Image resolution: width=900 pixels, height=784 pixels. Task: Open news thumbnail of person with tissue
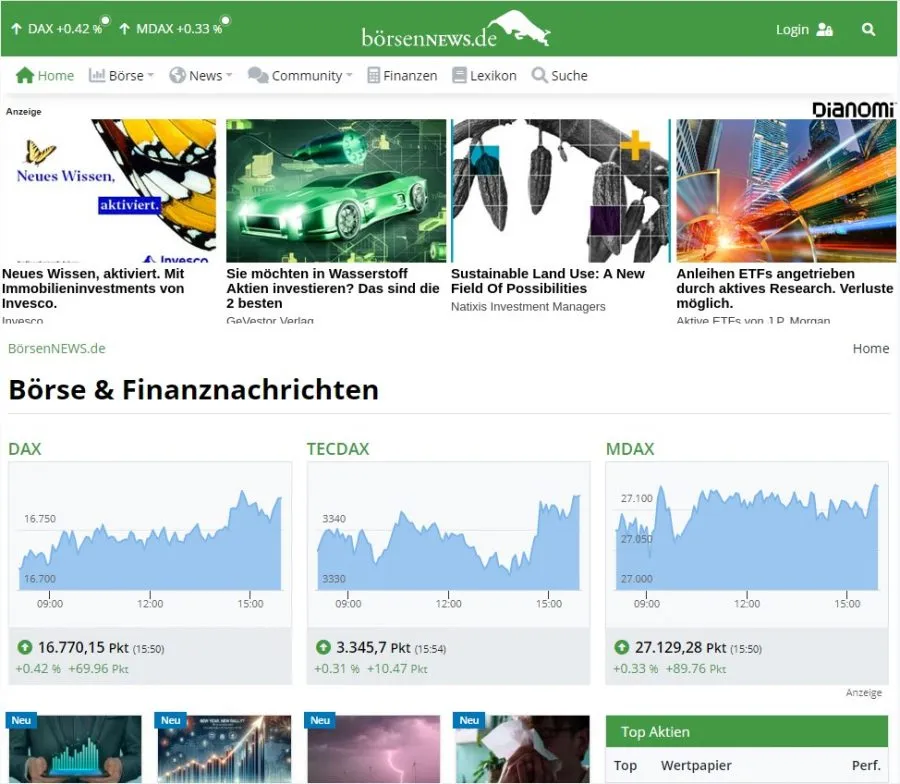[x=522, y=749]
